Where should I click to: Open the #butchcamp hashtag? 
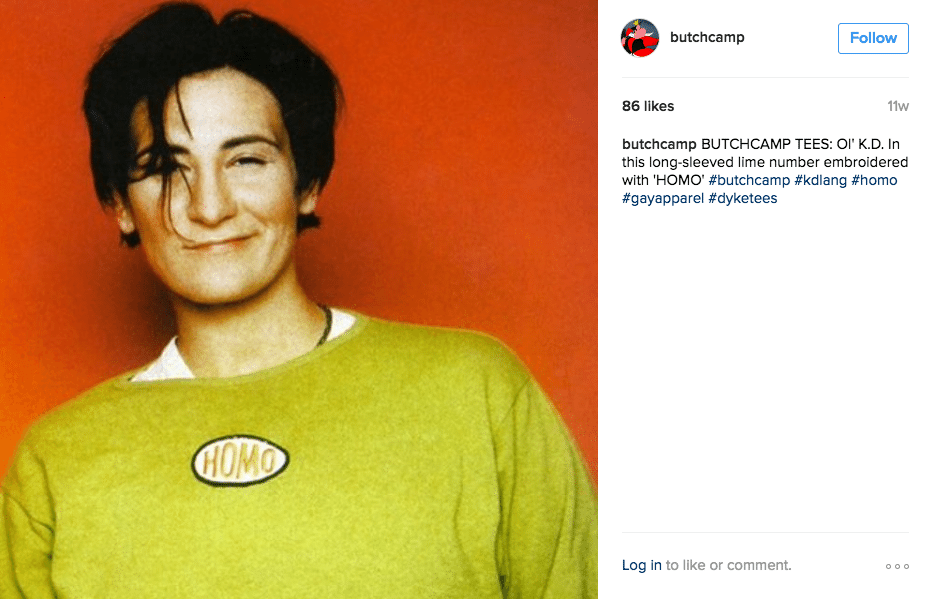point(749,180)
